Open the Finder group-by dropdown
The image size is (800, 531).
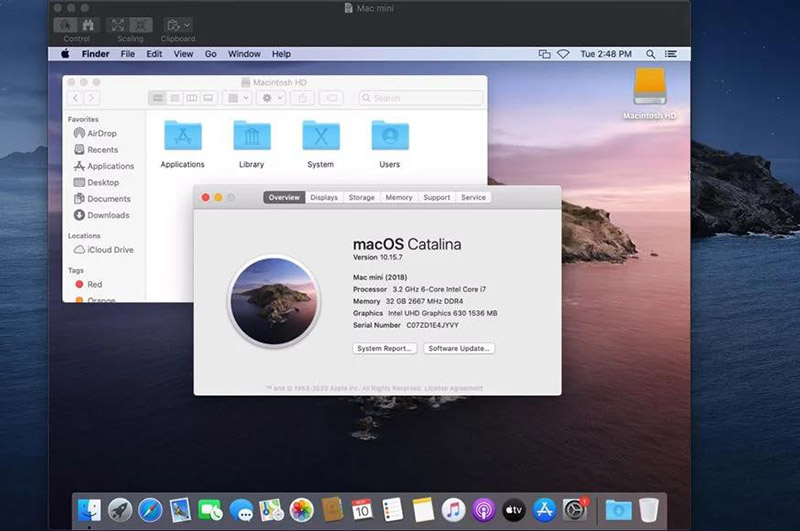[x=238, y=98]
